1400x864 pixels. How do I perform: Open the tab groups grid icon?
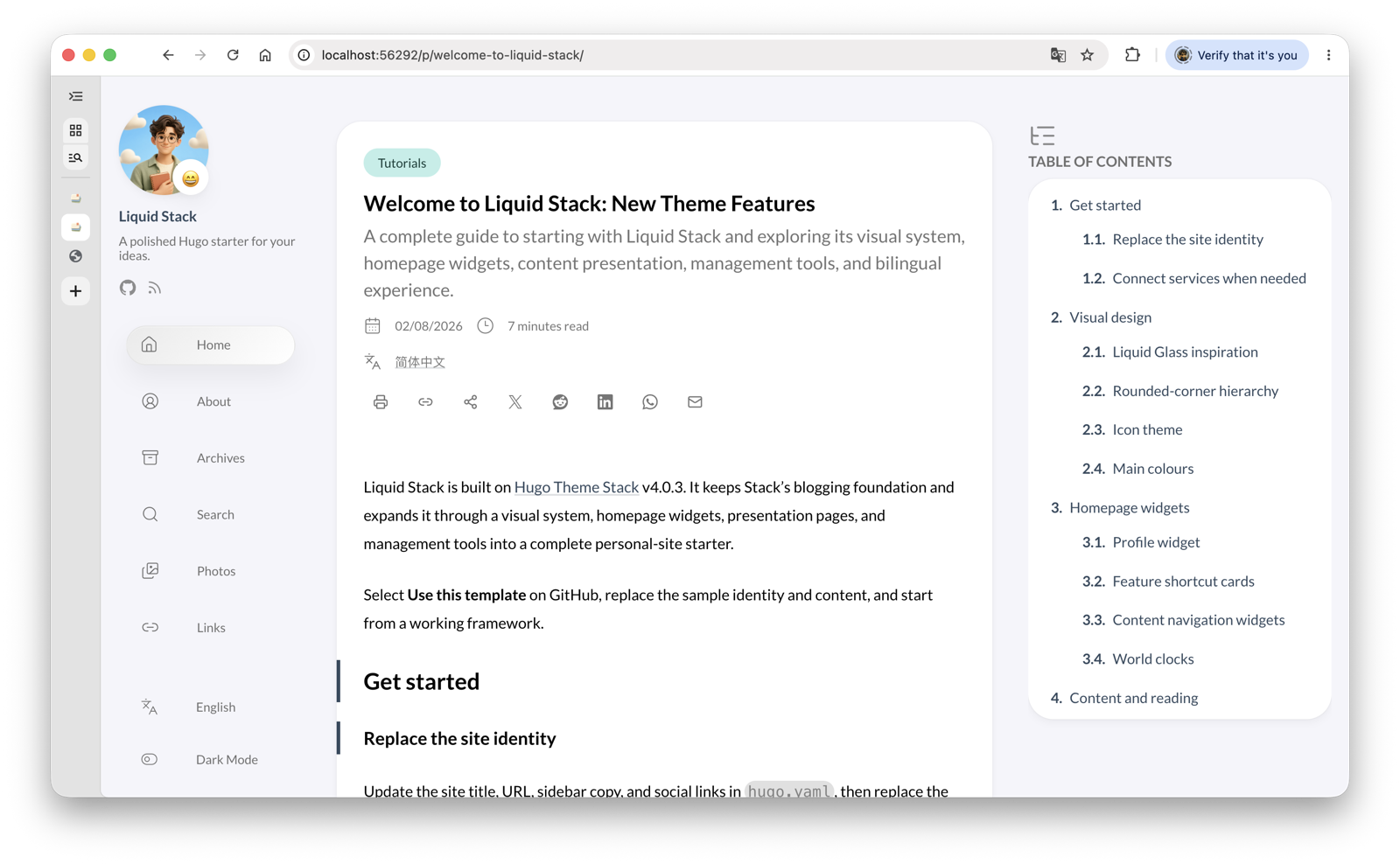(76, 130)
